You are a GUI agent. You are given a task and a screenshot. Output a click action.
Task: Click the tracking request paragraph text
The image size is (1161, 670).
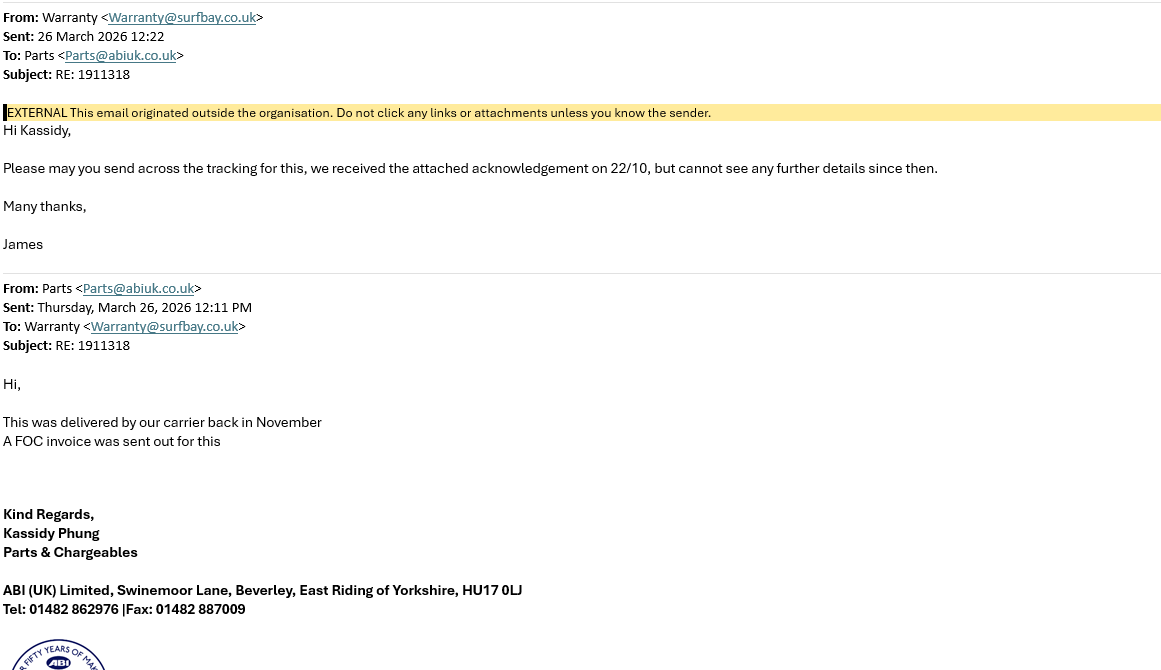point(470,169)
